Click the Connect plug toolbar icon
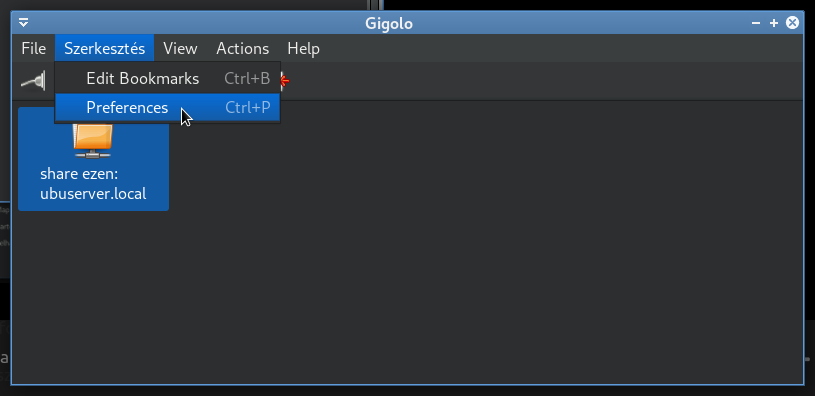 (33, 81)
